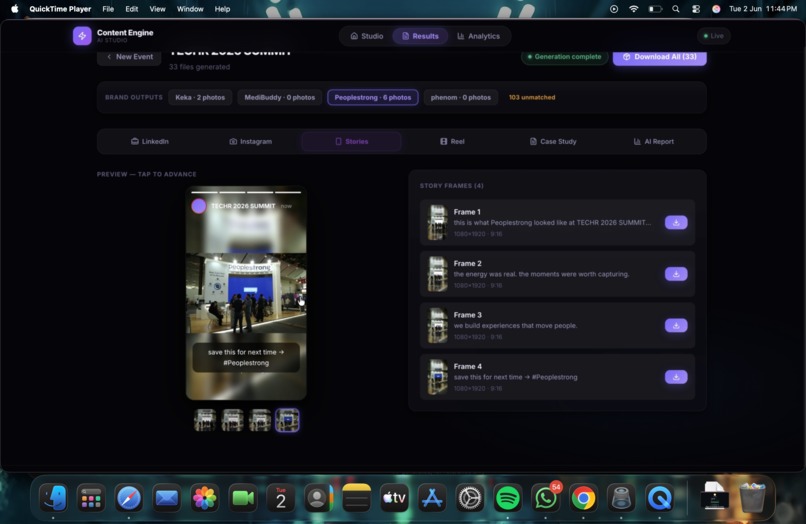Open Safari from the Dock

click(x=129, y=498)
